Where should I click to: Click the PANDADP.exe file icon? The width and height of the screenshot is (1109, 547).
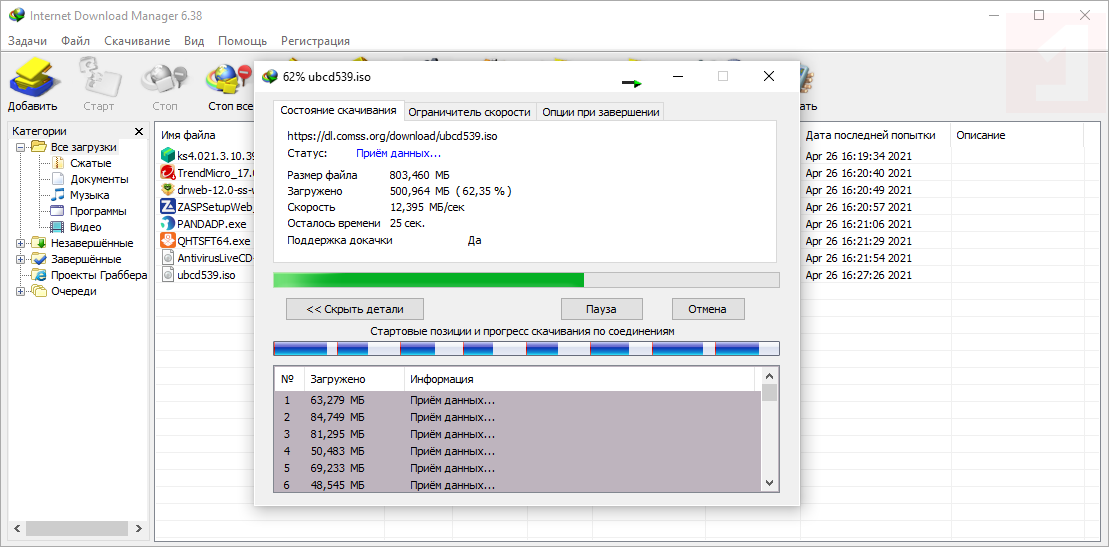(168, 224)
